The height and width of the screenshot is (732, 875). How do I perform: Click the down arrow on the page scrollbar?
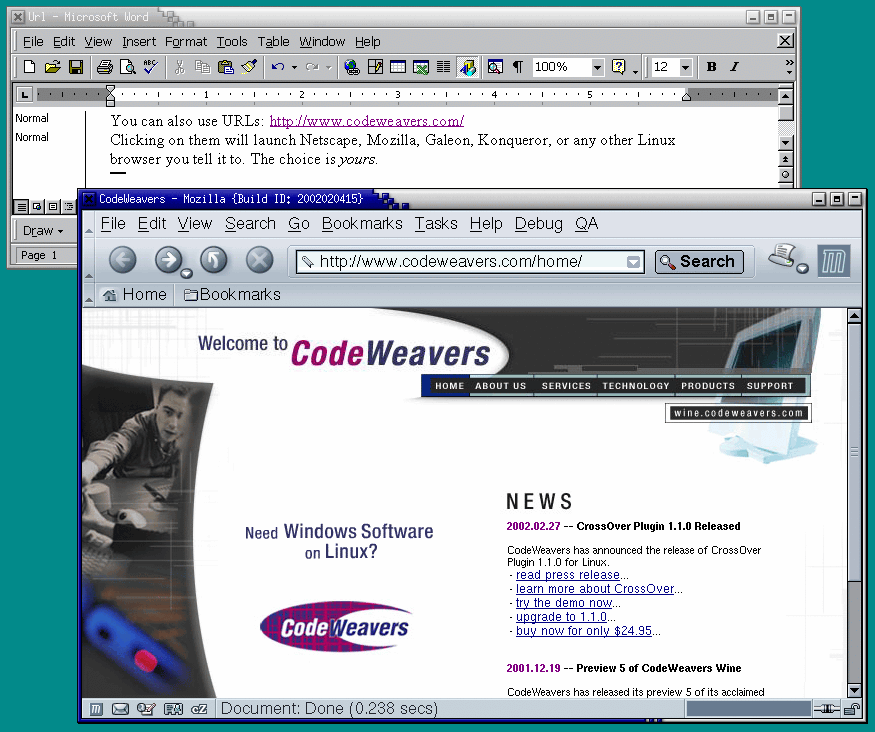pyautogui.click(x=855, y=690)
